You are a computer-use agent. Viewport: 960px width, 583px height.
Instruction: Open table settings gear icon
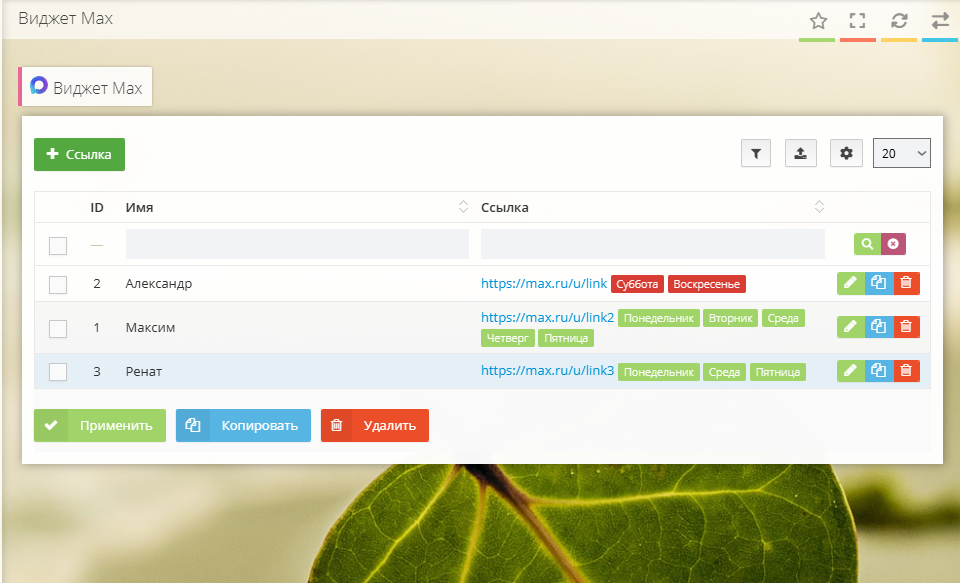click(846, 153)
